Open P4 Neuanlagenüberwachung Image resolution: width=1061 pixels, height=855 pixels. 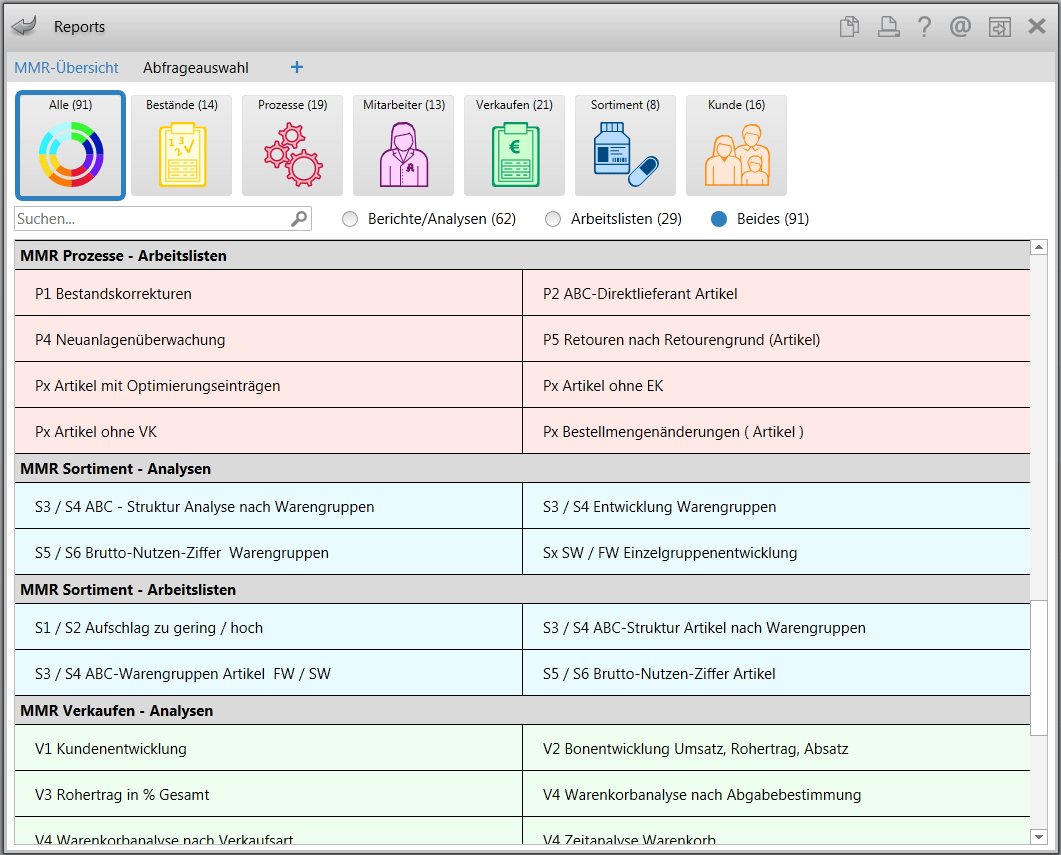pyautogui.click(x=268, y=340)
